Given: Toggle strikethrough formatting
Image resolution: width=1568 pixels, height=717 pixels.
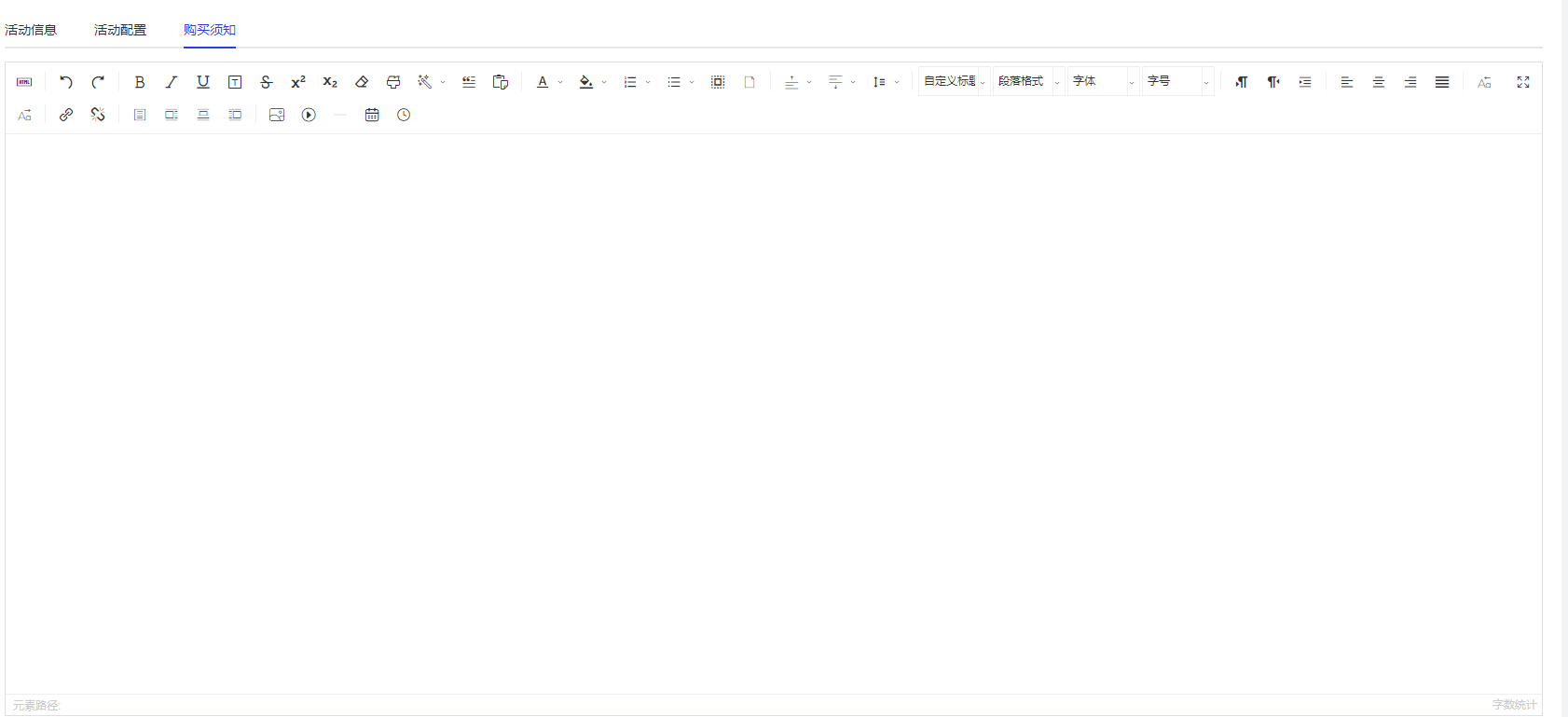Looking at the screenshot, I should [267, 82].
